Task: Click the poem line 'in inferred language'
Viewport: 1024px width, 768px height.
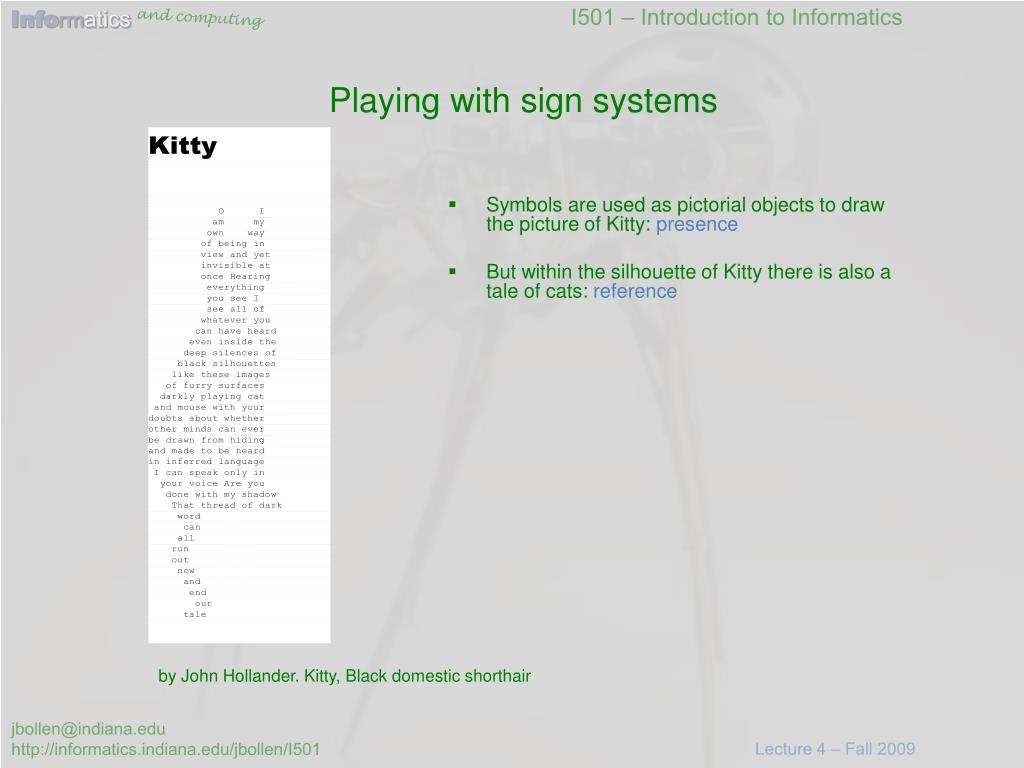Action: [206, 462]
